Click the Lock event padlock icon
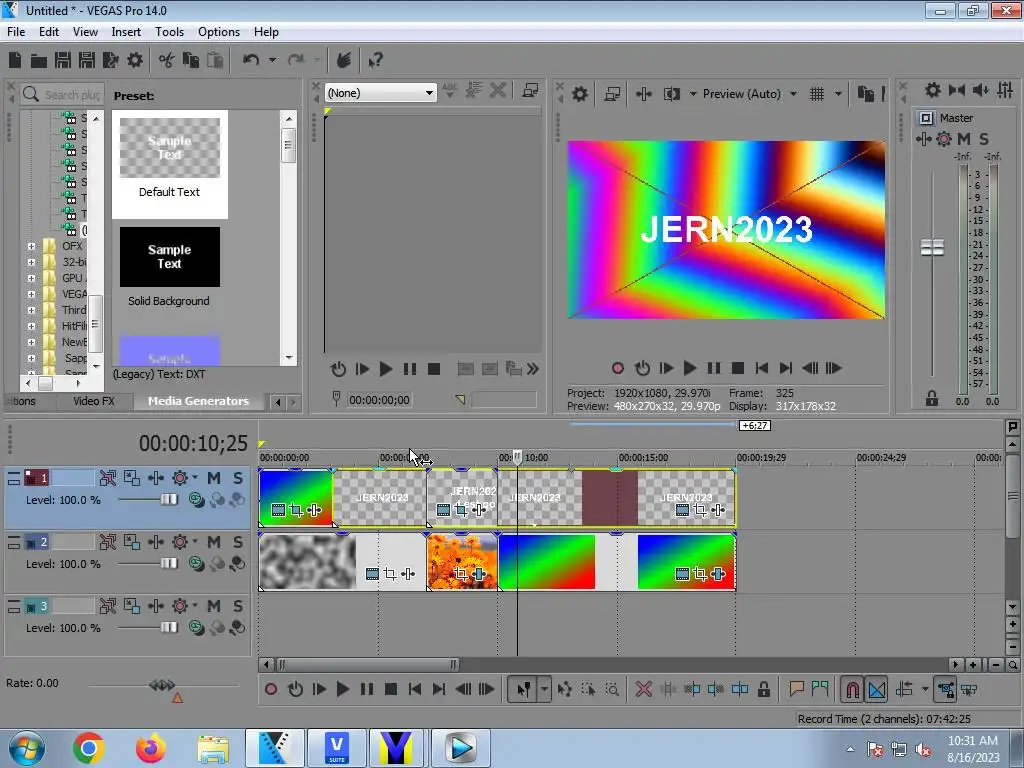This screenshot has height=768, width=1024. (763, 689)
